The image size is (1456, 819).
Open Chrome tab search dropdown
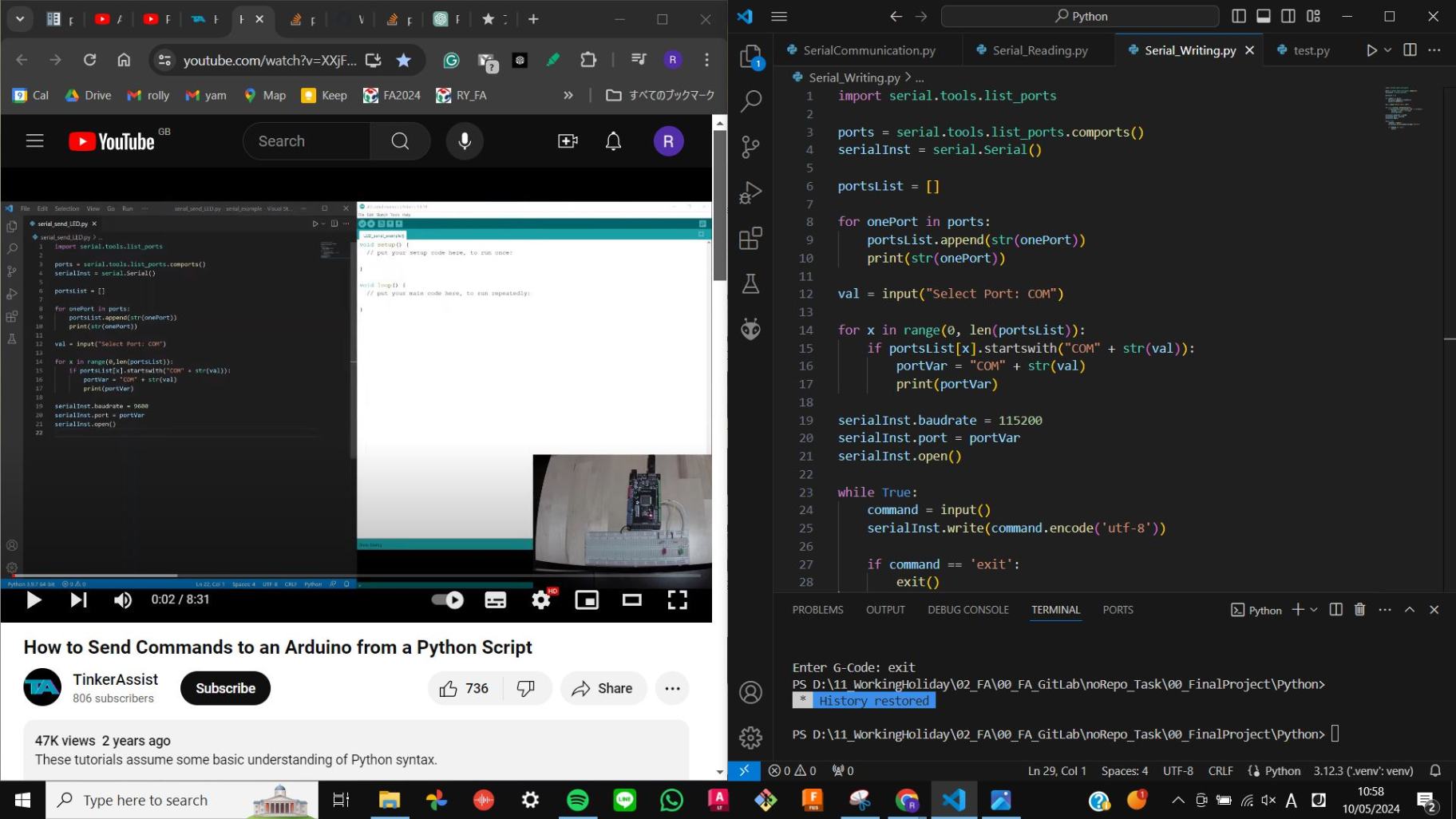click(x=20, y=19)
